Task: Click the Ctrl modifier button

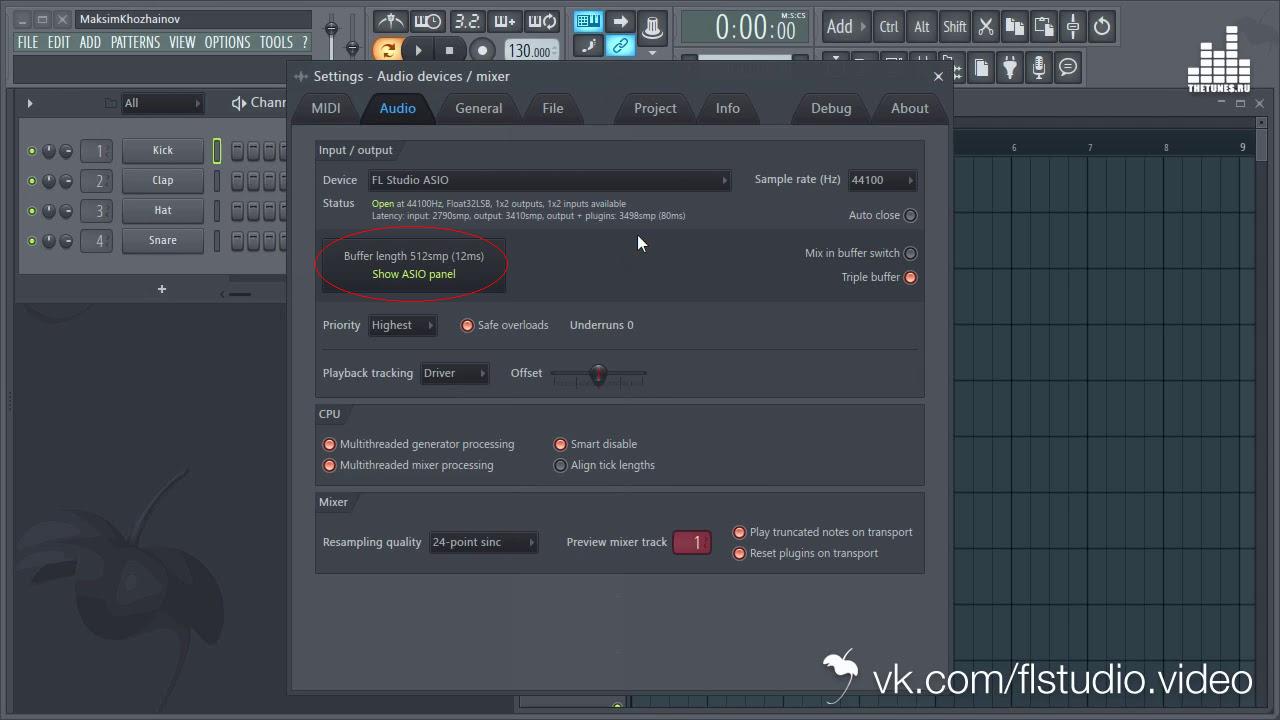Action: tap(888, 27)
